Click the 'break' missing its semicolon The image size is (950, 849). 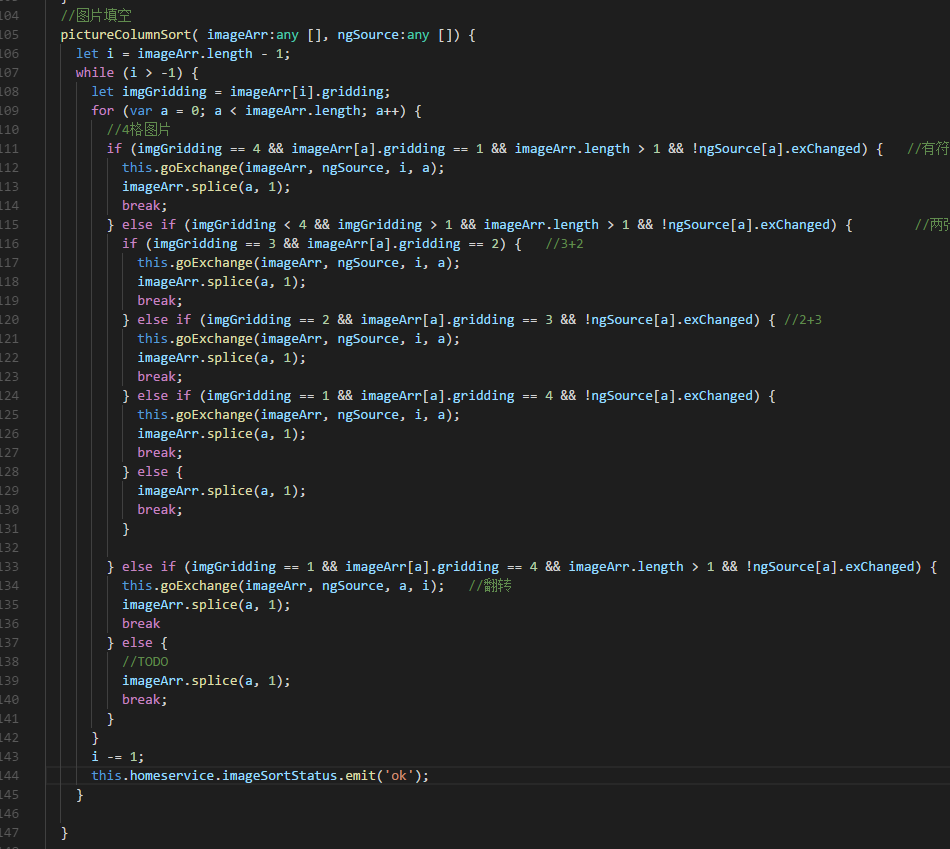point(141,624)
